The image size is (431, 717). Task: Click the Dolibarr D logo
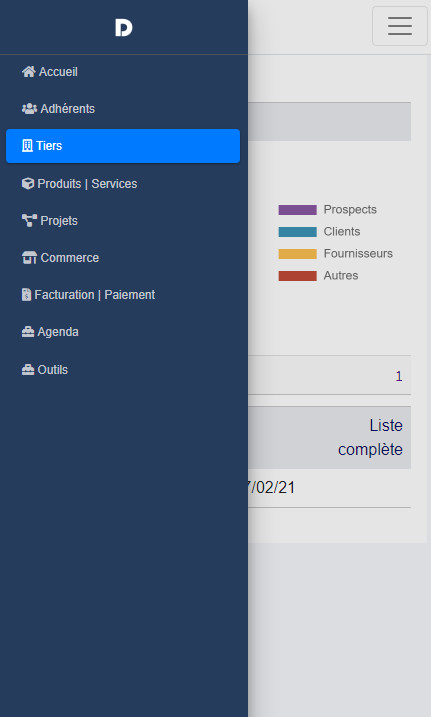(123, 28)
